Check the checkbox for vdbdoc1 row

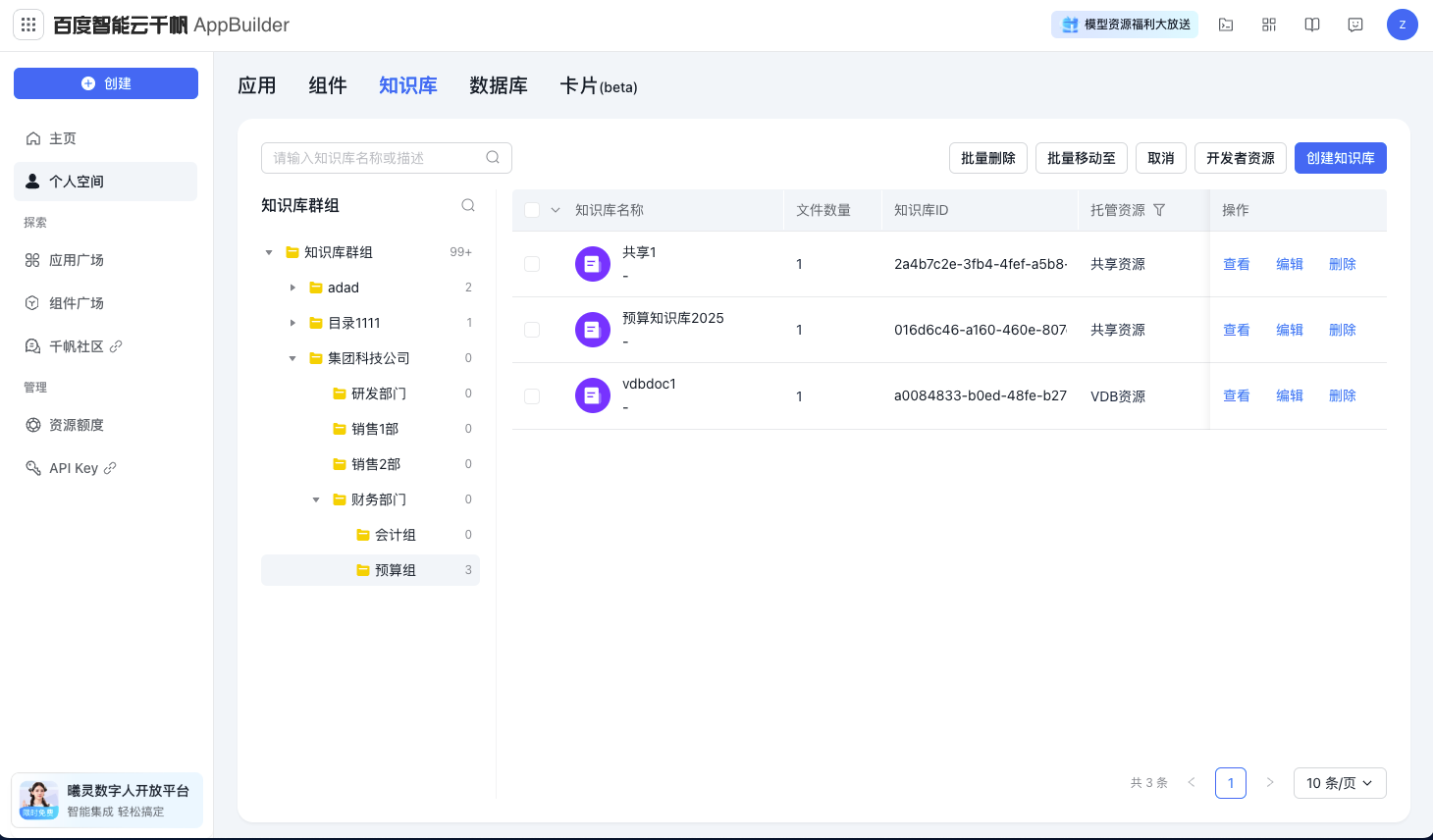pos(532,396)
